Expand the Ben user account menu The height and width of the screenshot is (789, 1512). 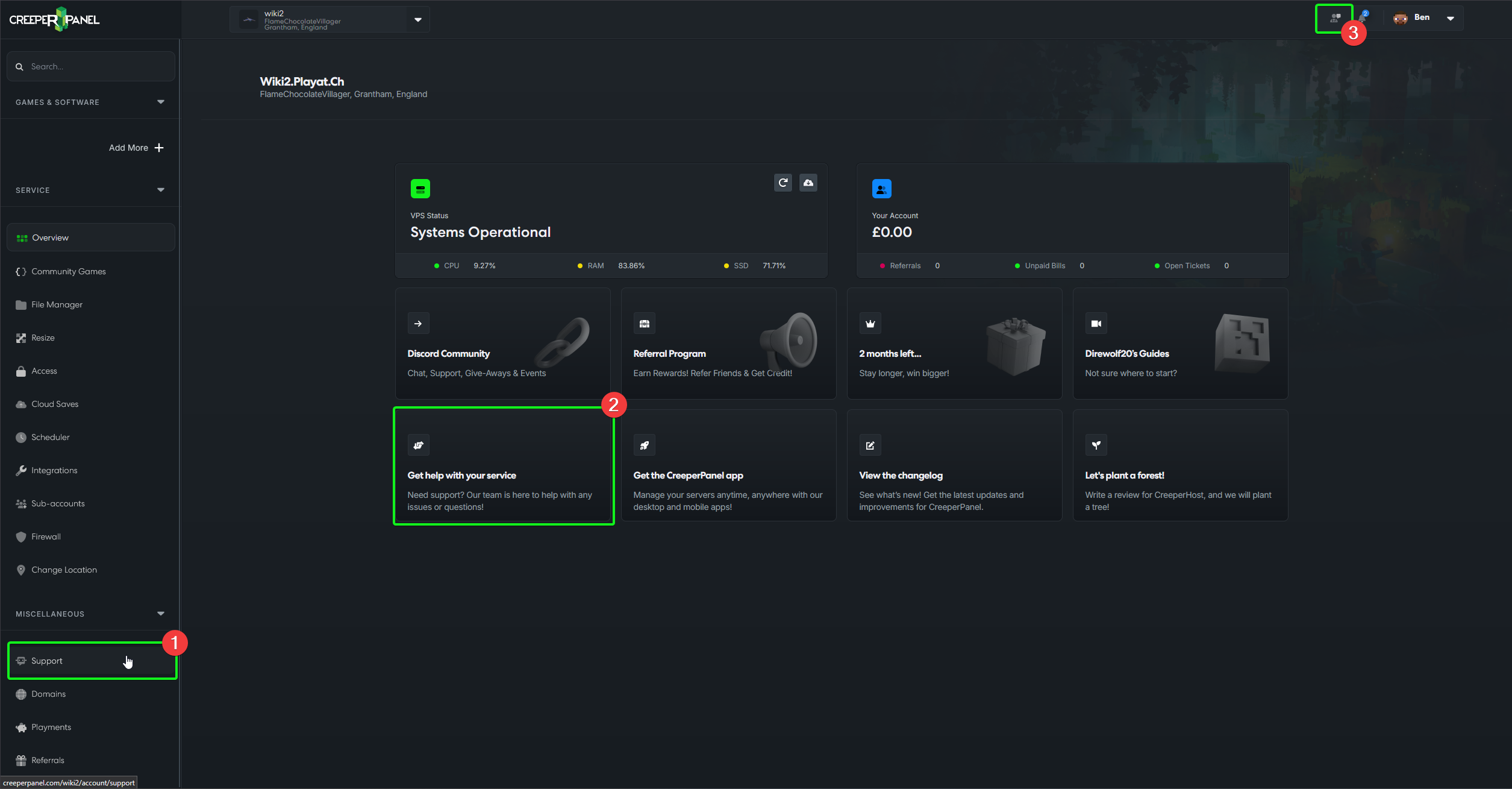(x=1451, y=18)
